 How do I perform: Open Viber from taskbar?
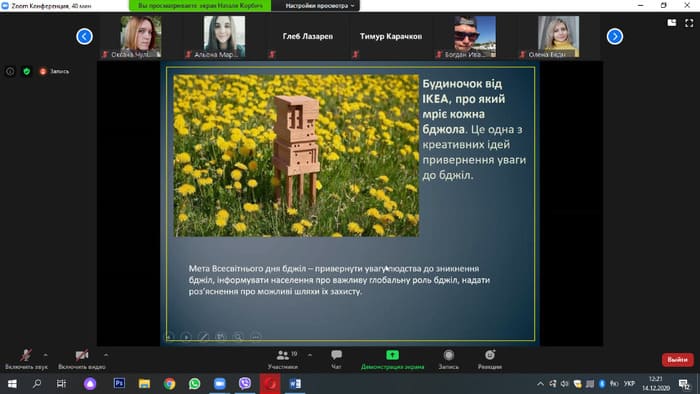(245, 383)
